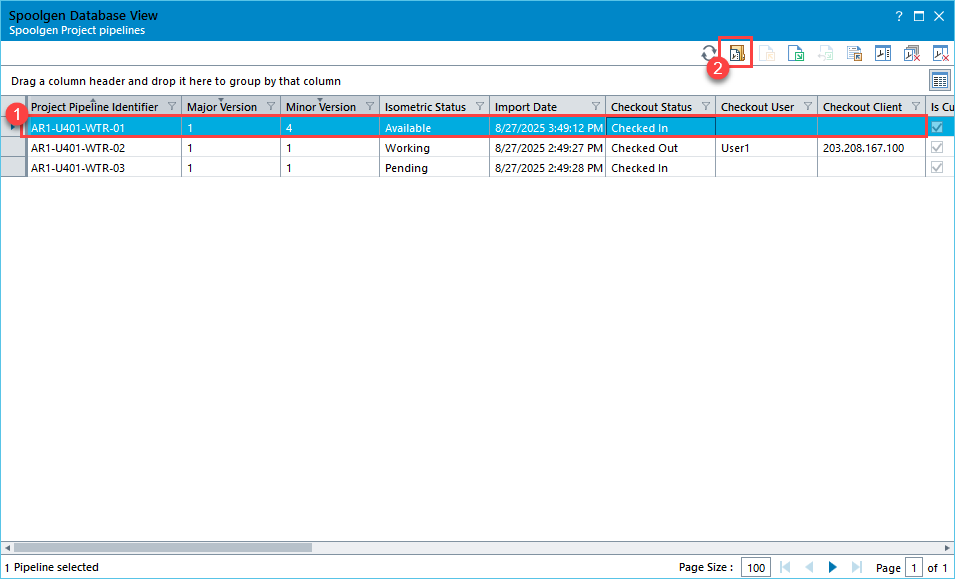
Task: Click the isometric list view icon
Action: tap(883, 54)
